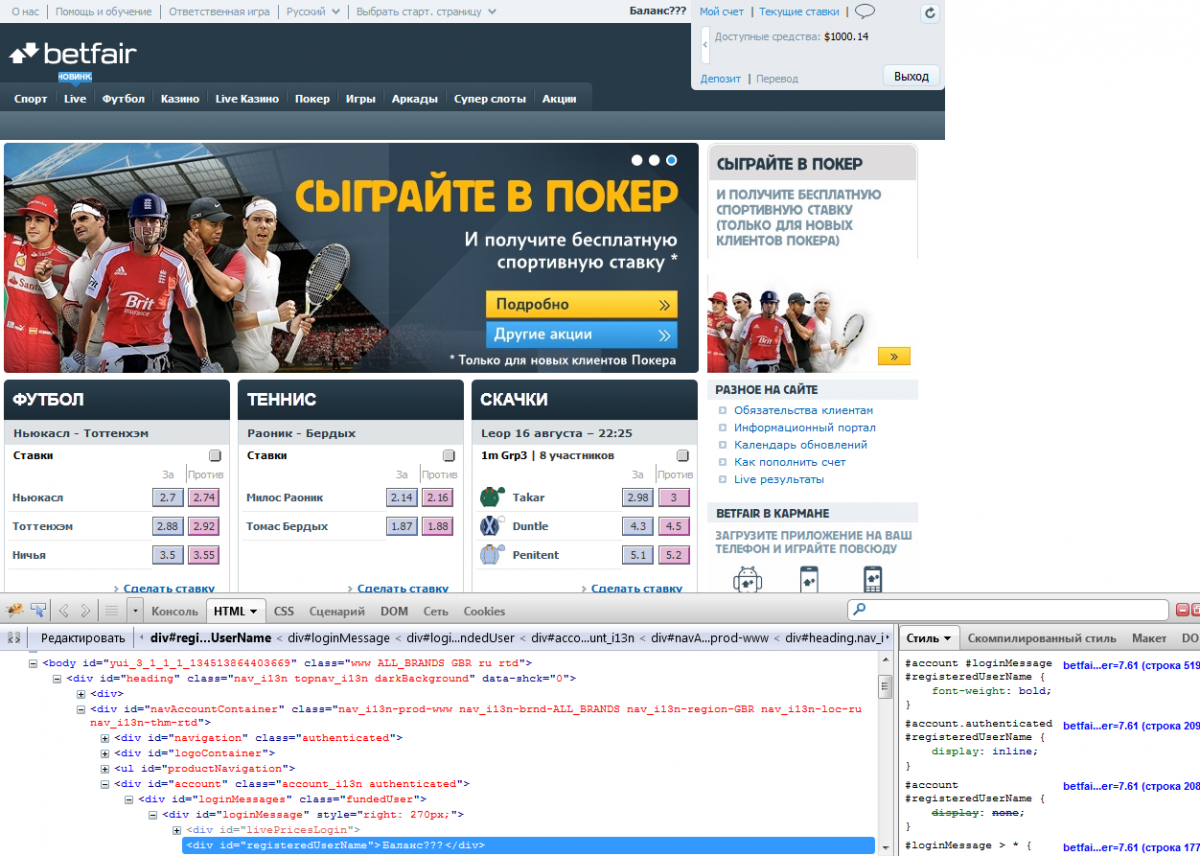The height and width of the screenshot is (856, 1200).
Task: Select the third banner carousel dot
Action: (671, 160)
